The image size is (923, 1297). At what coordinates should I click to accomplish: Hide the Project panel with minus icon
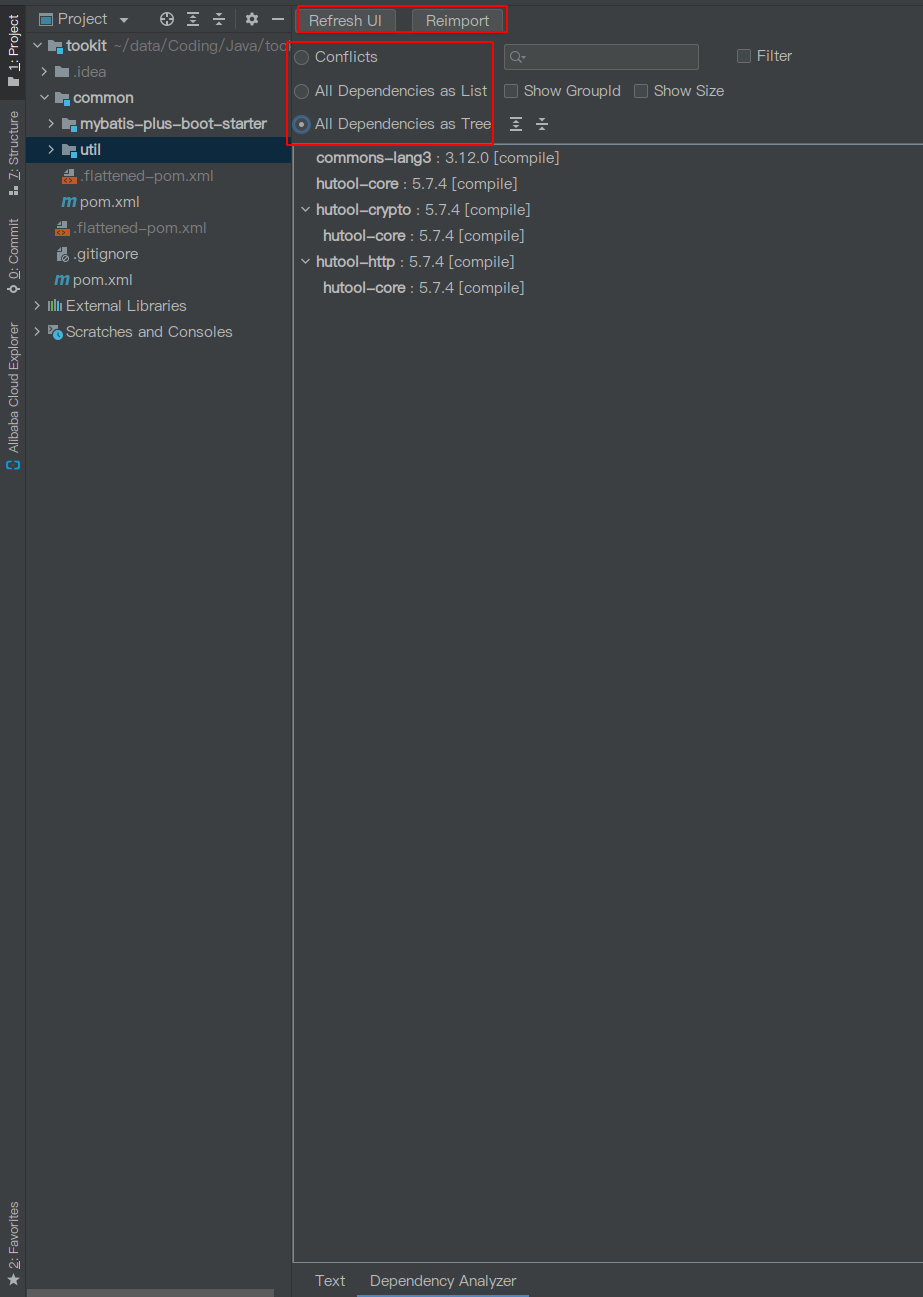[278, 19]
